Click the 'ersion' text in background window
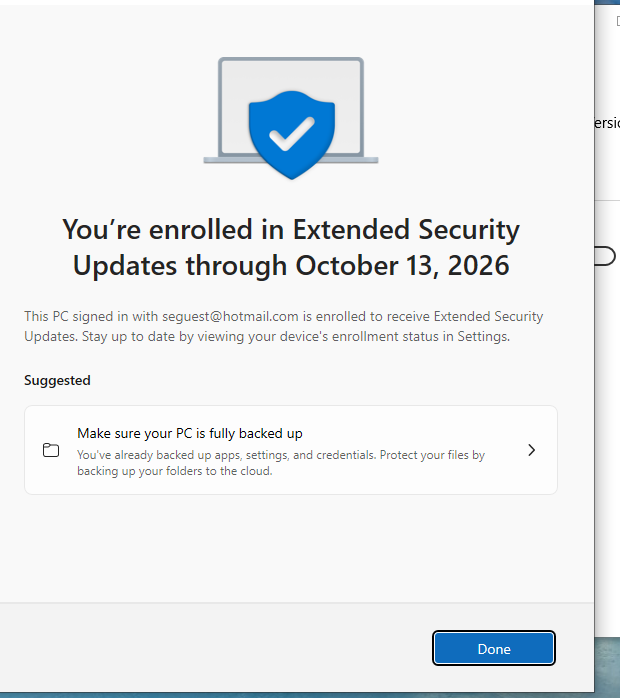This screenshot has height=698, width=620. tap(606, 124)
